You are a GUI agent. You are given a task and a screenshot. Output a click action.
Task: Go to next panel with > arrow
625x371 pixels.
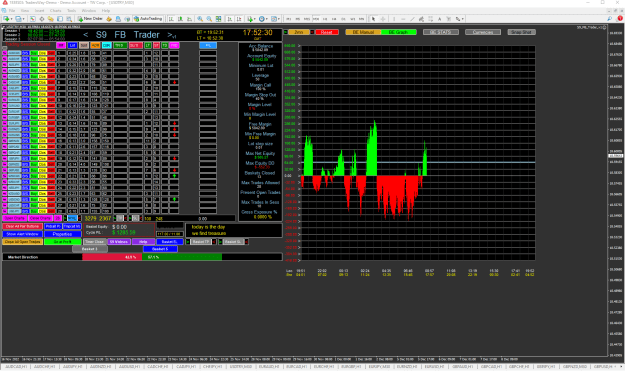point(170,35)
